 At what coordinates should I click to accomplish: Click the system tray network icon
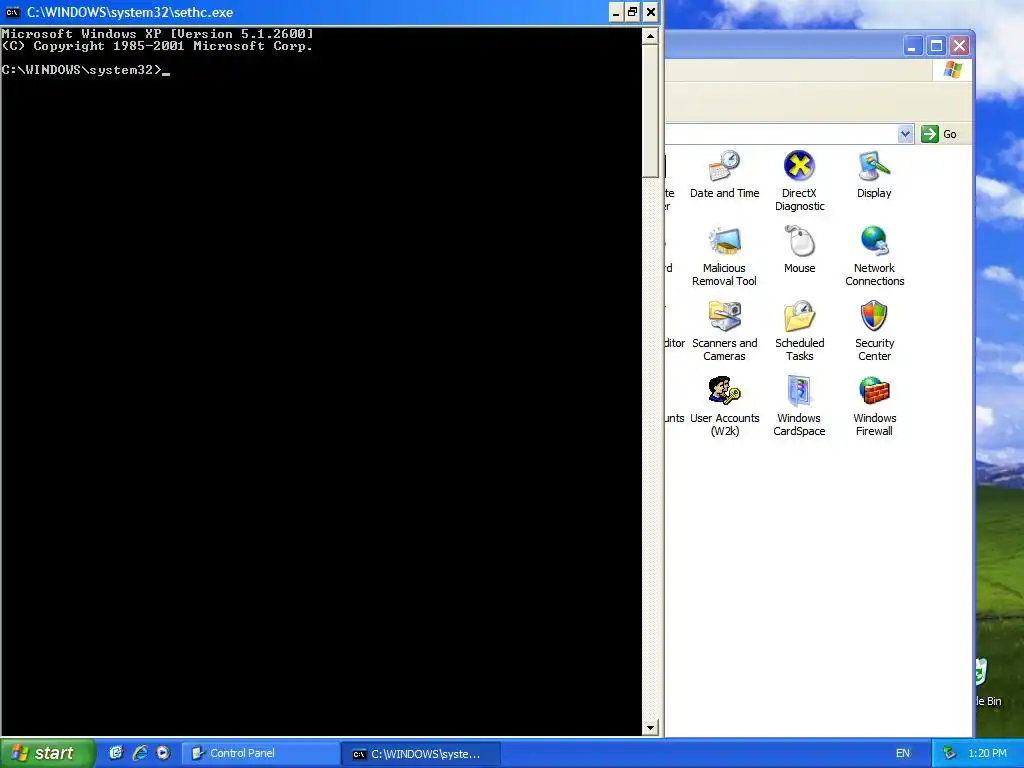click(950, 753)
